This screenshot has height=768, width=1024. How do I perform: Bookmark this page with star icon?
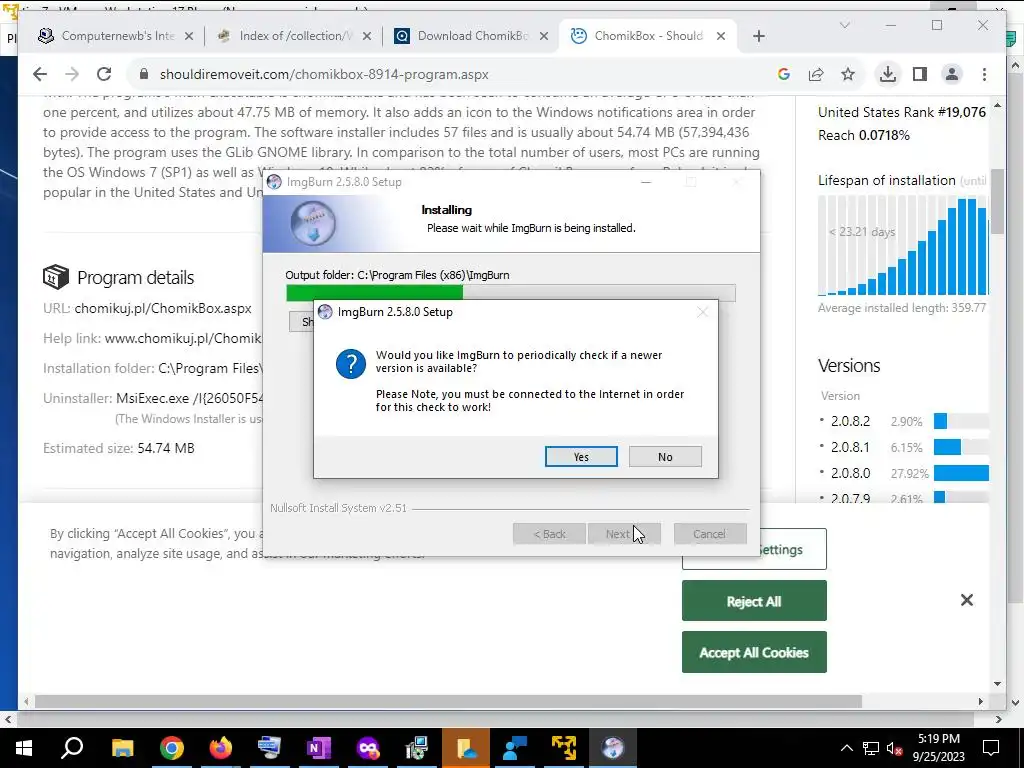(848, 74)
